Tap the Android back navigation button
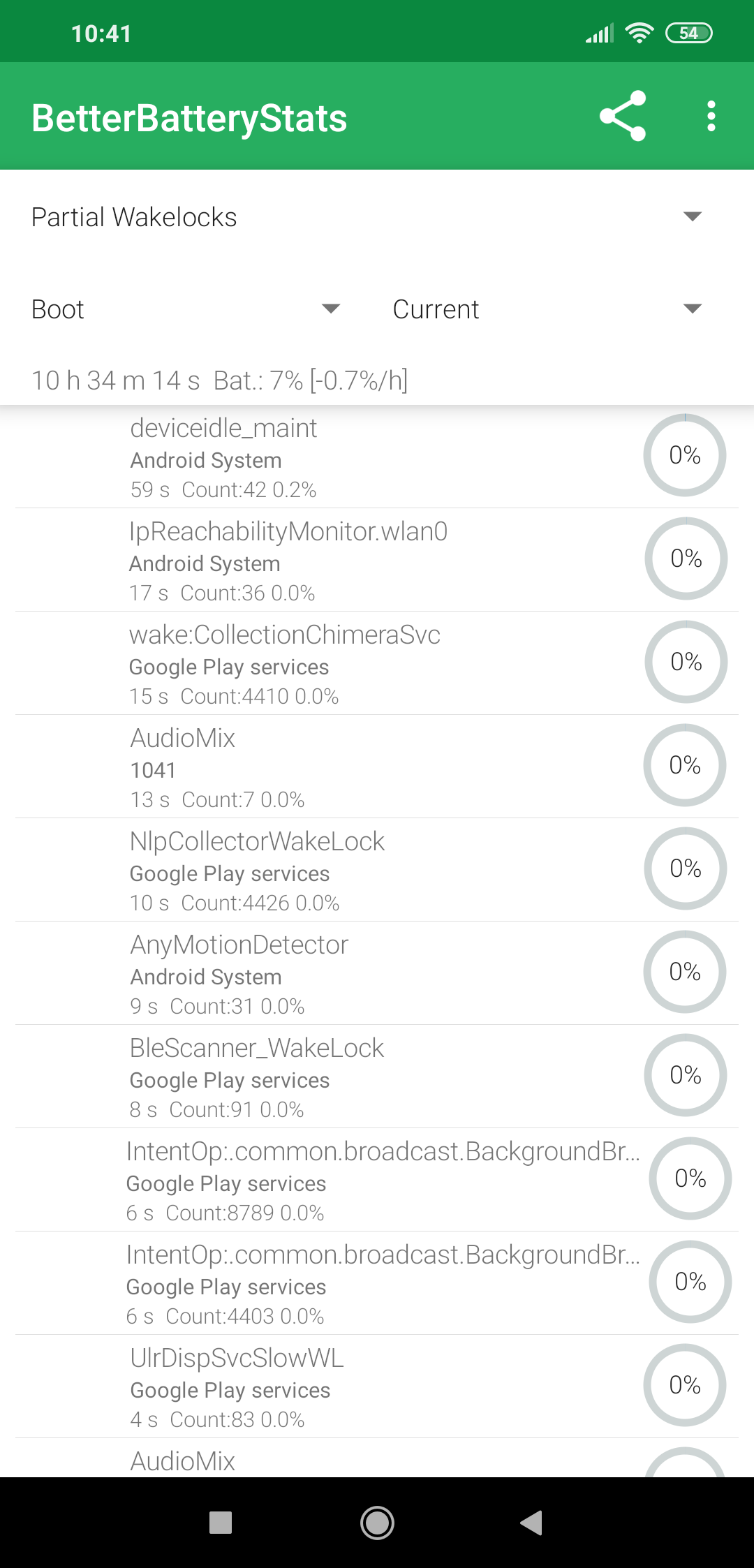The height and width of the screenshot is (1568, 754). click(x=531, y=1522)
